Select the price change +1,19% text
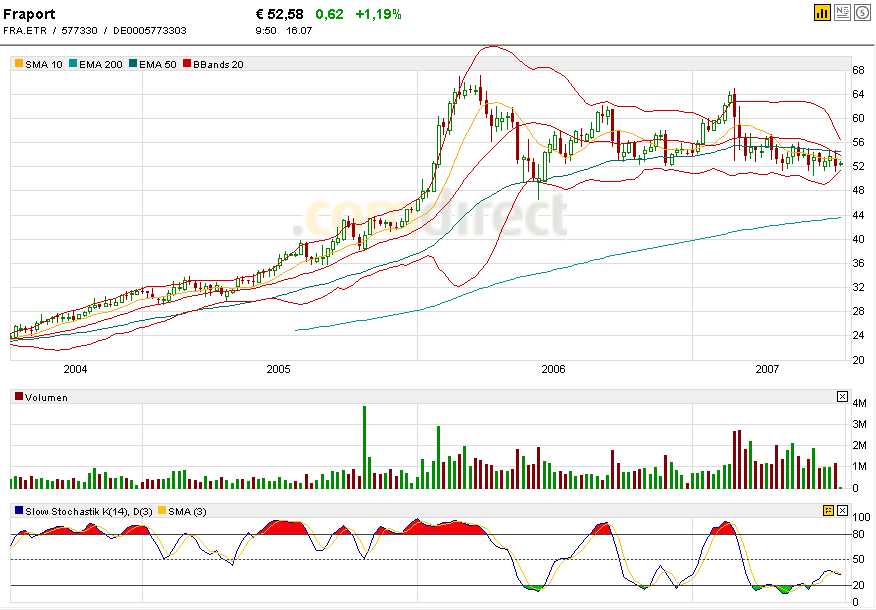Image resolution: width=876 pixels, height=610 pixels. tap(380, 14)
